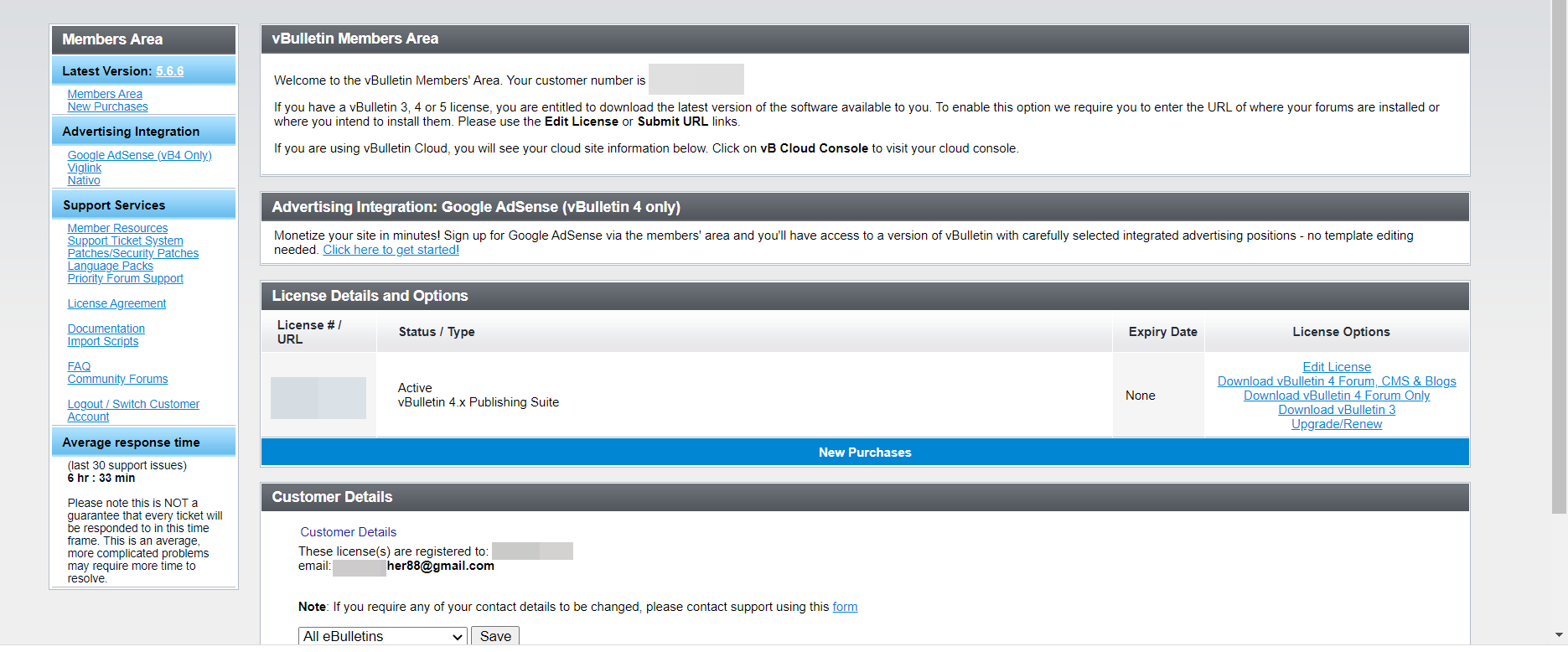Visit the Community Forums link
Viewport: 1568px width, 652px height.
pyautogui.click(x=117, y=380)
